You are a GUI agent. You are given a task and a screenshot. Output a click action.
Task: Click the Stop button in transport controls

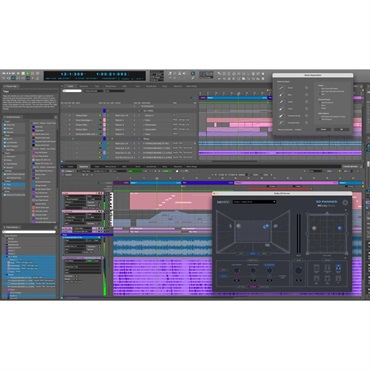tap(23, 73)
